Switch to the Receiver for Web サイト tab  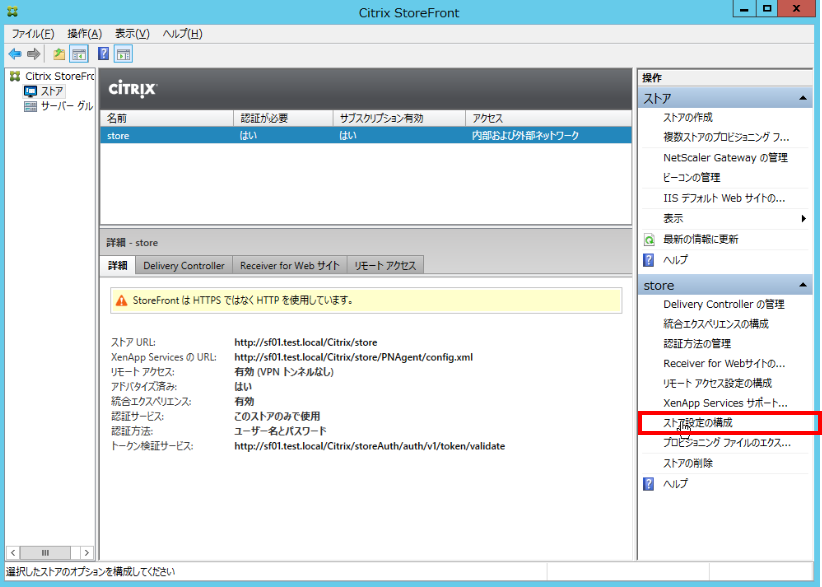pos(289,266)
